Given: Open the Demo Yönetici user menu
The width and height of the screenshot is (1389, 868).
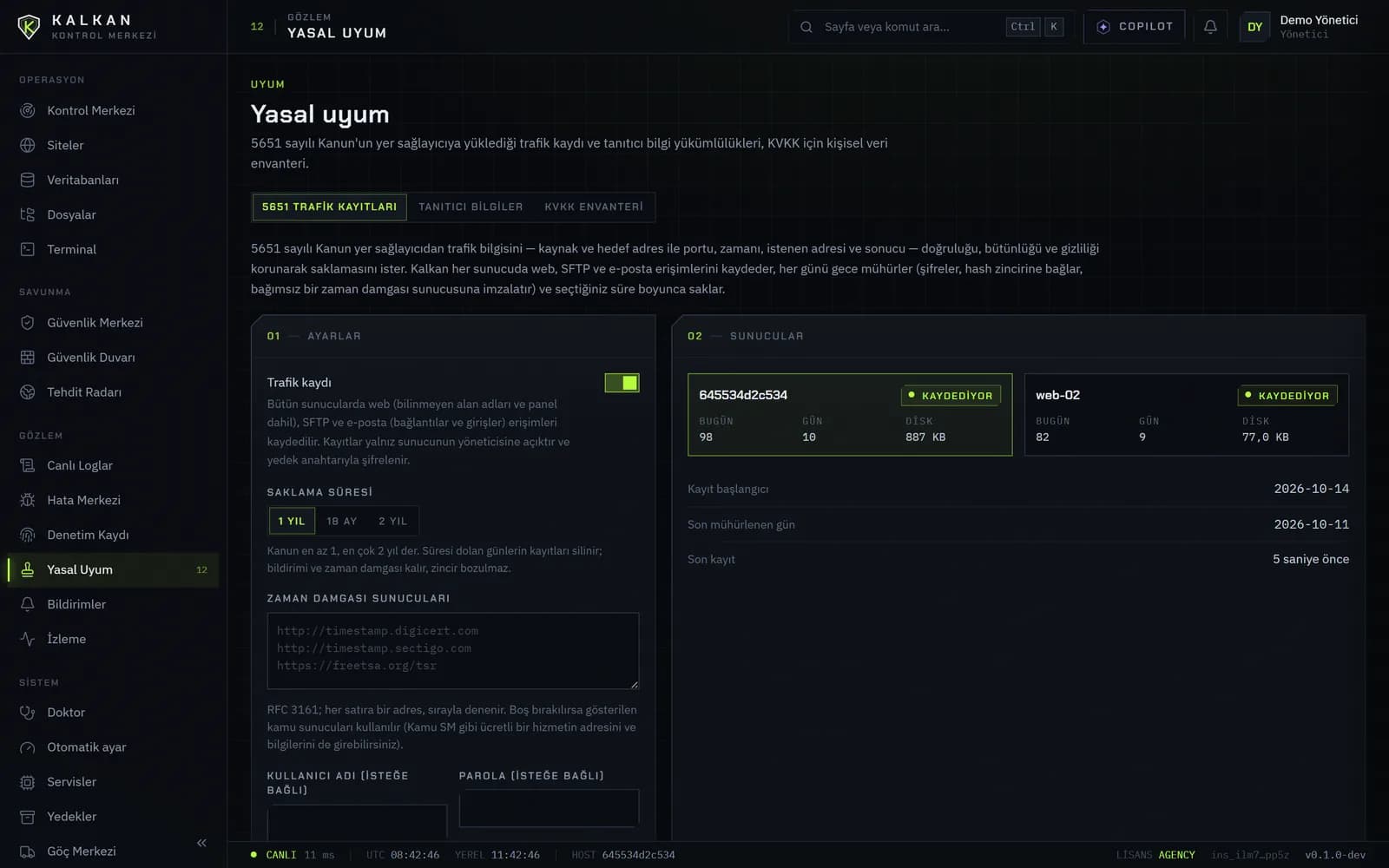Looking at the screenshot, I should (1299, 27).
